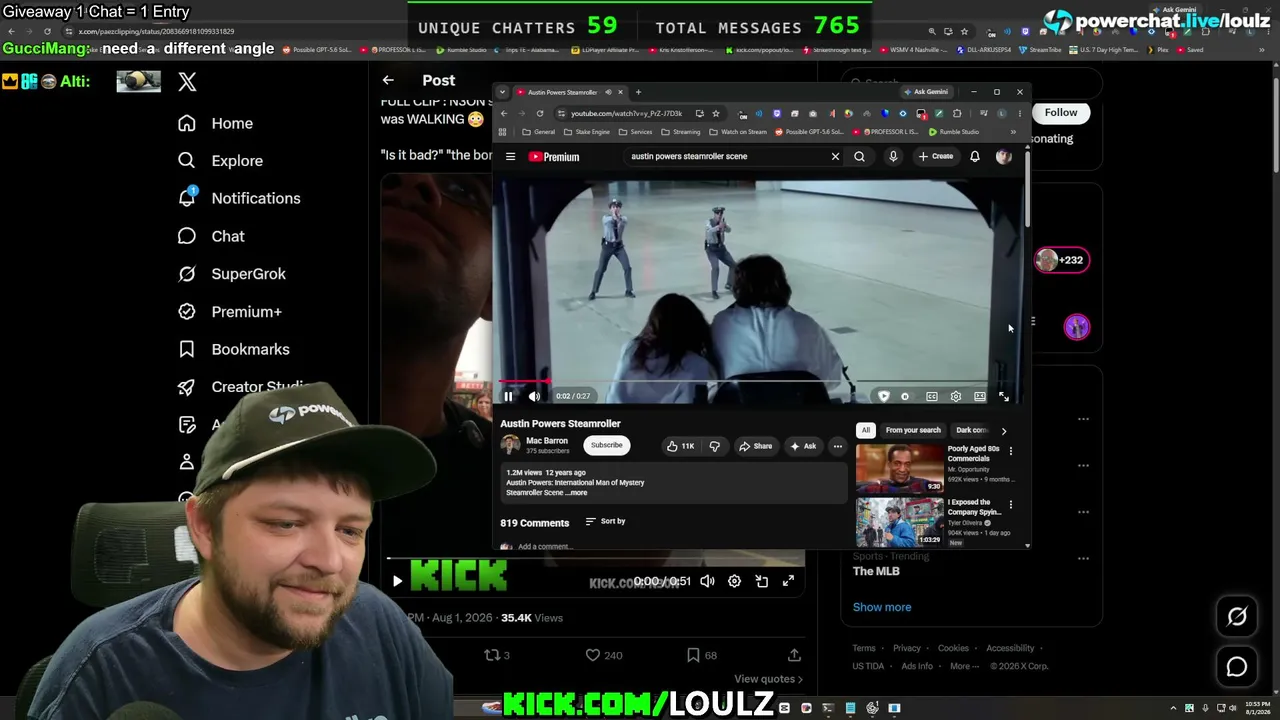Open tab search dropdown in YouTube window
1280x720 pixels.
(x=502, y=92)
